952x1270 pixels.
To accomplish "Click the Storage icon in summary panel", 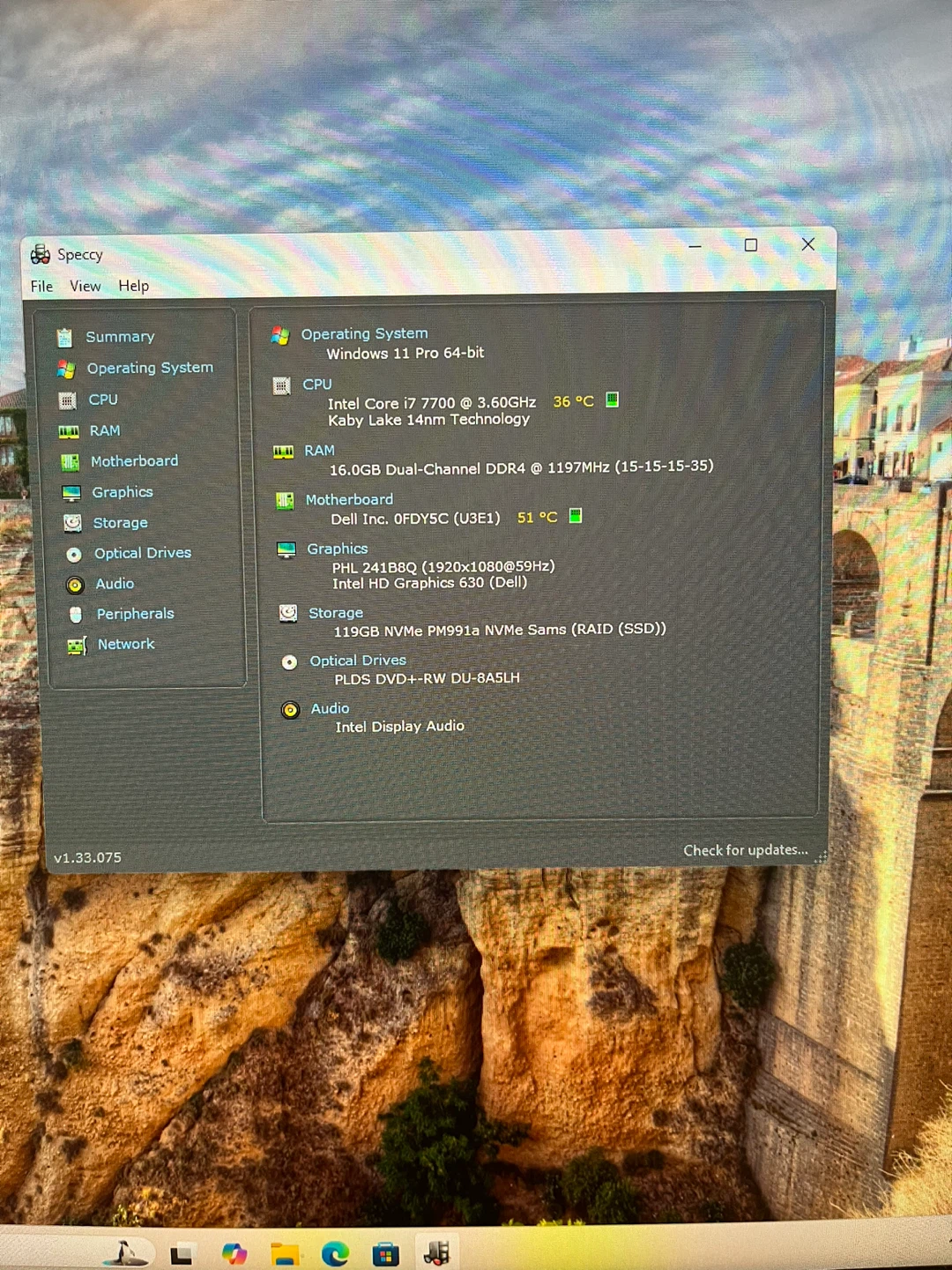I will click(x=288, y=613).
